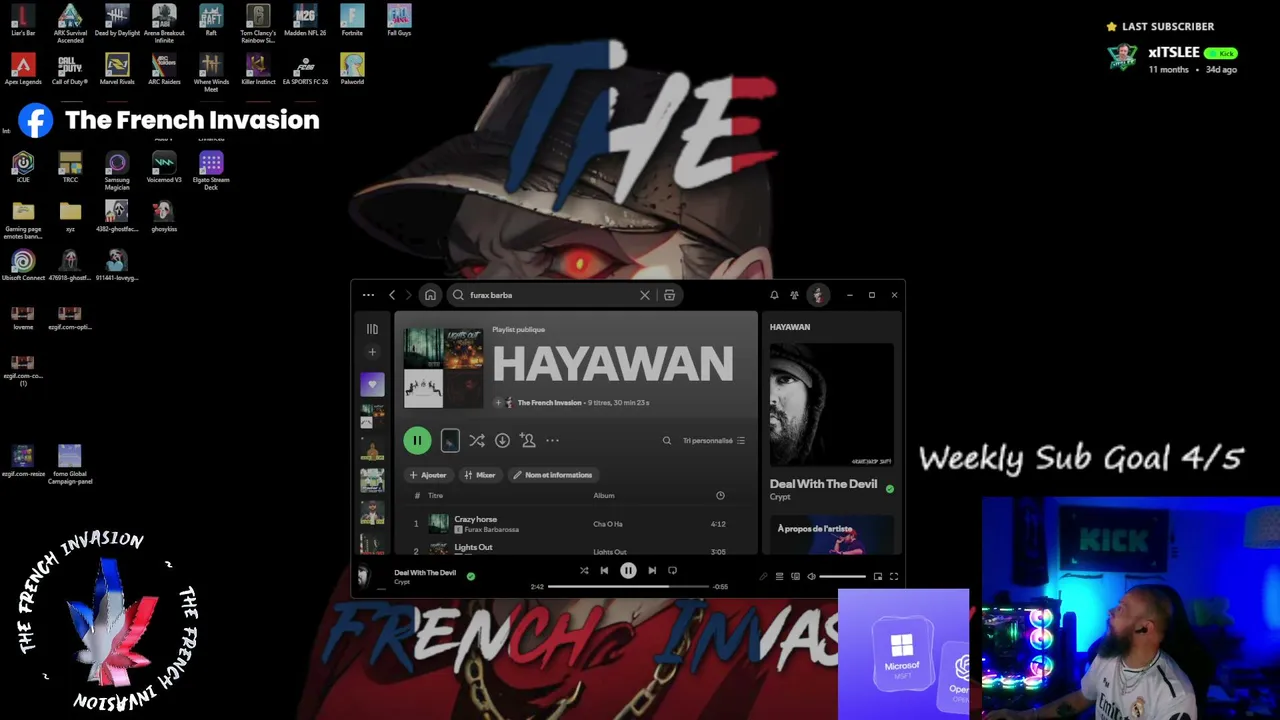
Task: Click the Mixer button
Action: click(x=480, y=475)
